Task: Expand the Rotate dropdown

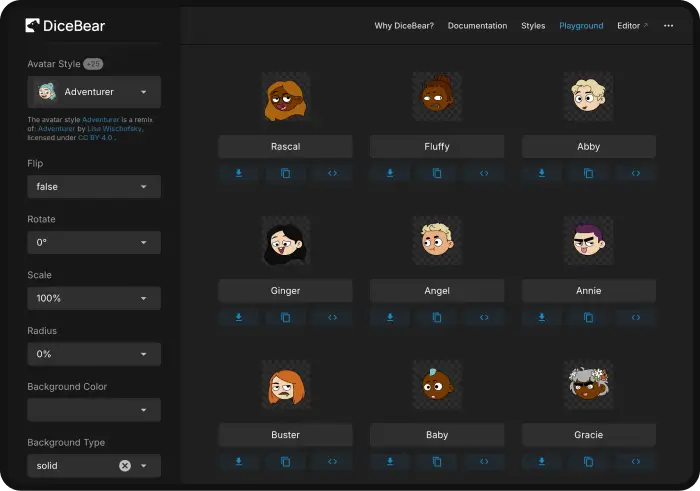Action: pos(94,242)
